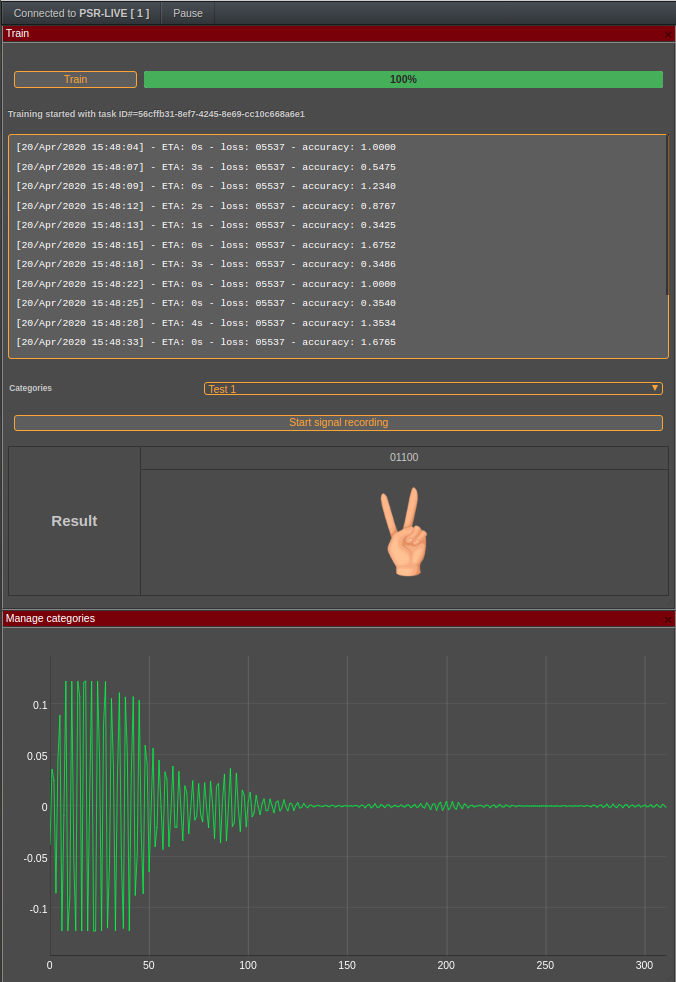Click the green 100% progress bar

(403, 79)
